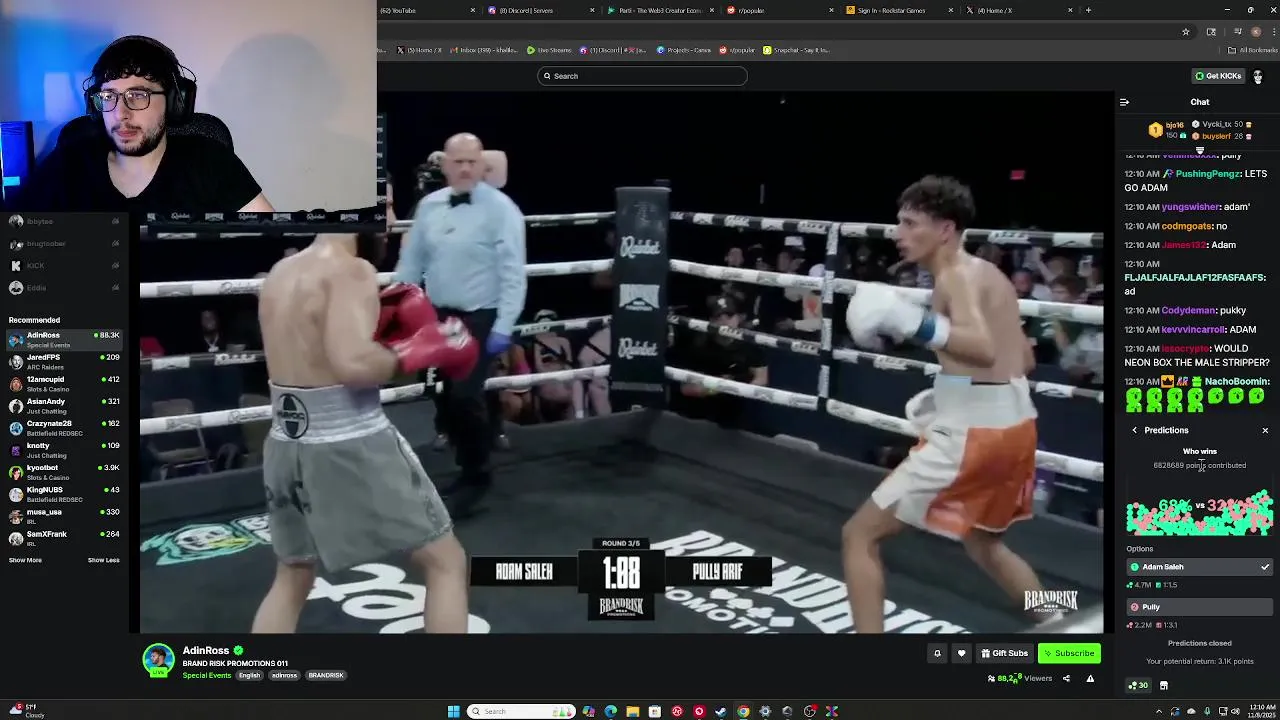Select Adam Saleh prediction option
1280x720 pixels.
(1199, 567)
